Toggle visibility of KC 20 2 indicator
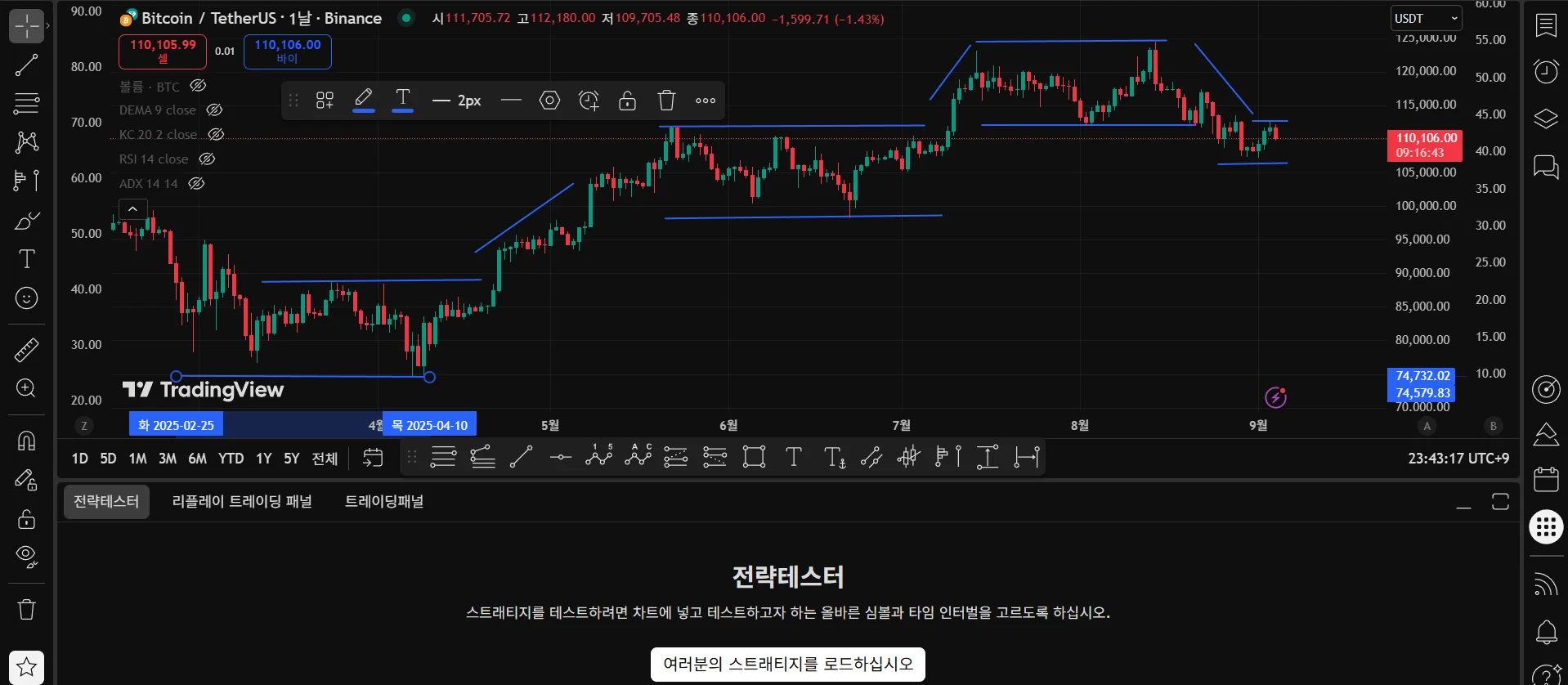 (x=216, y=135)
